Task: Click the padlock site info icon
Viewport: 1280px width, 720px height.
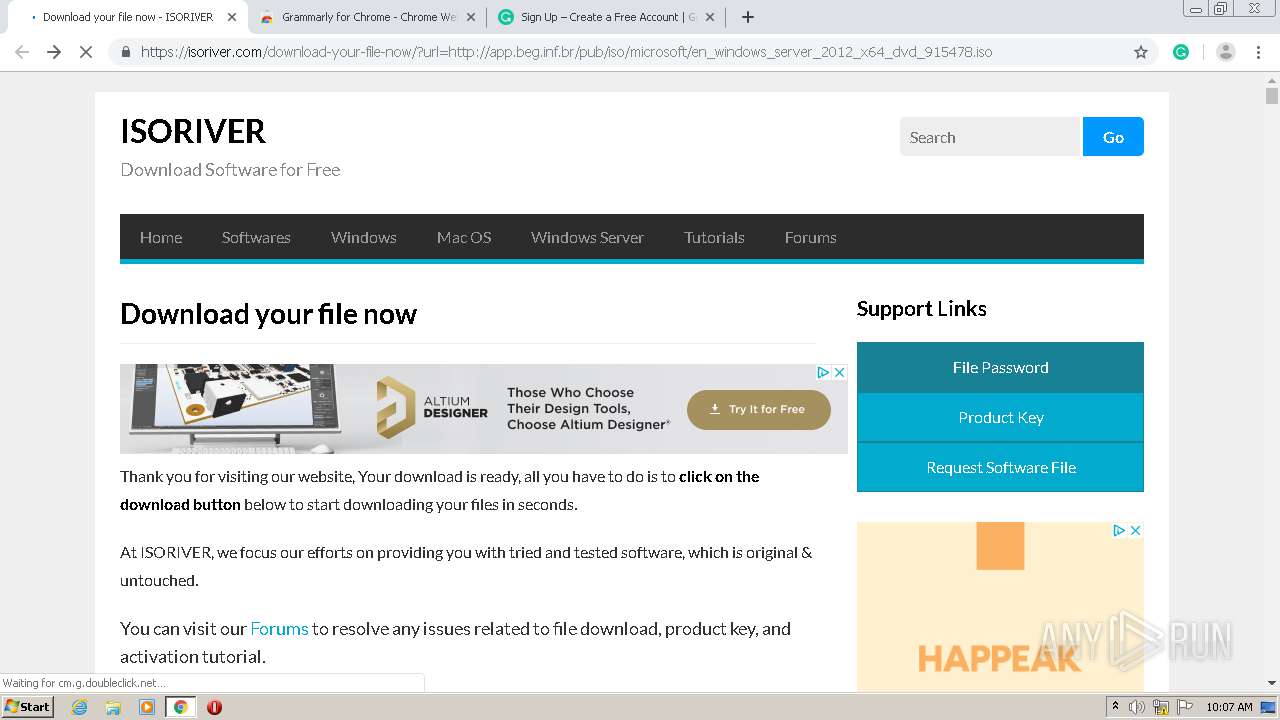Action: pyautogui.click(x=126, y=52)
